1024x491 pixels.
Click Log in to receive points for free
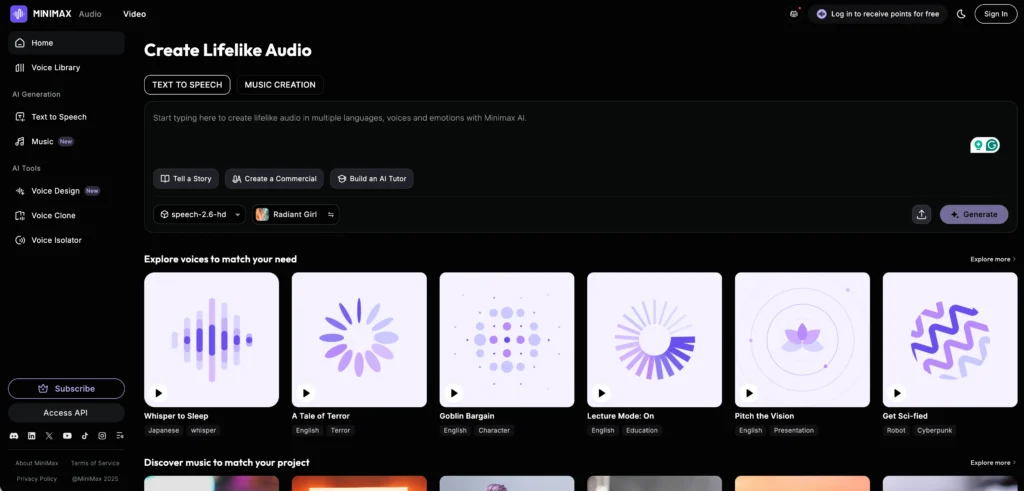pos(878,14)
